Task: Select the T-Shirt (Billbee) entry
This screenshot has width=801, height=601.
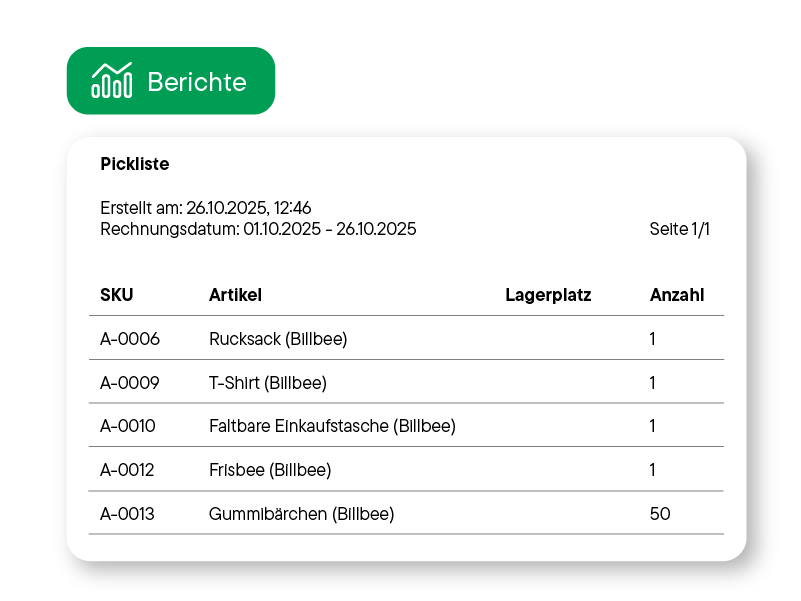Action: [266, 382]
